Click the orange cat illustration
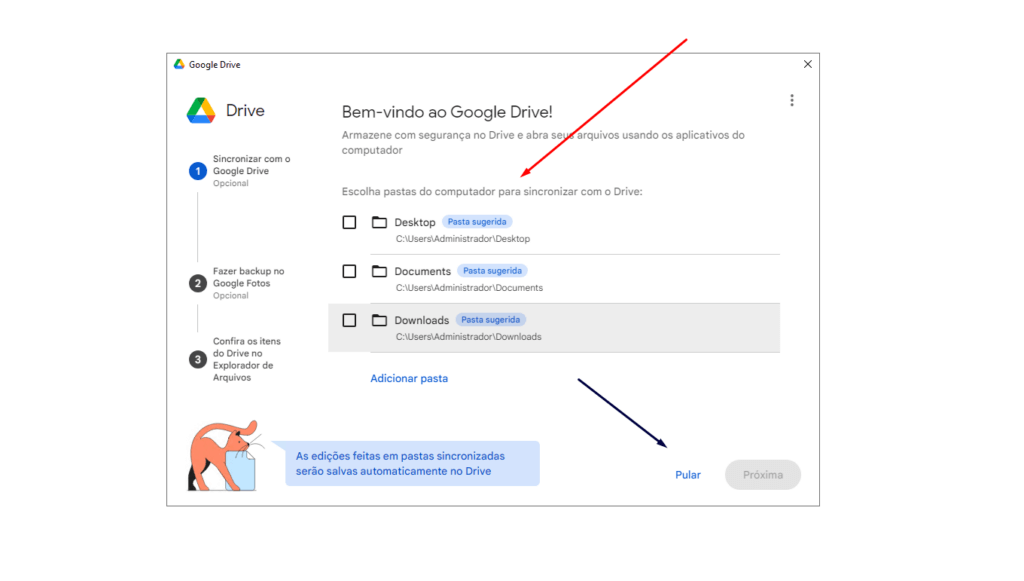The height and width of the screenshot is (581, 1024). pyautogui.click(x=225, y=456)
